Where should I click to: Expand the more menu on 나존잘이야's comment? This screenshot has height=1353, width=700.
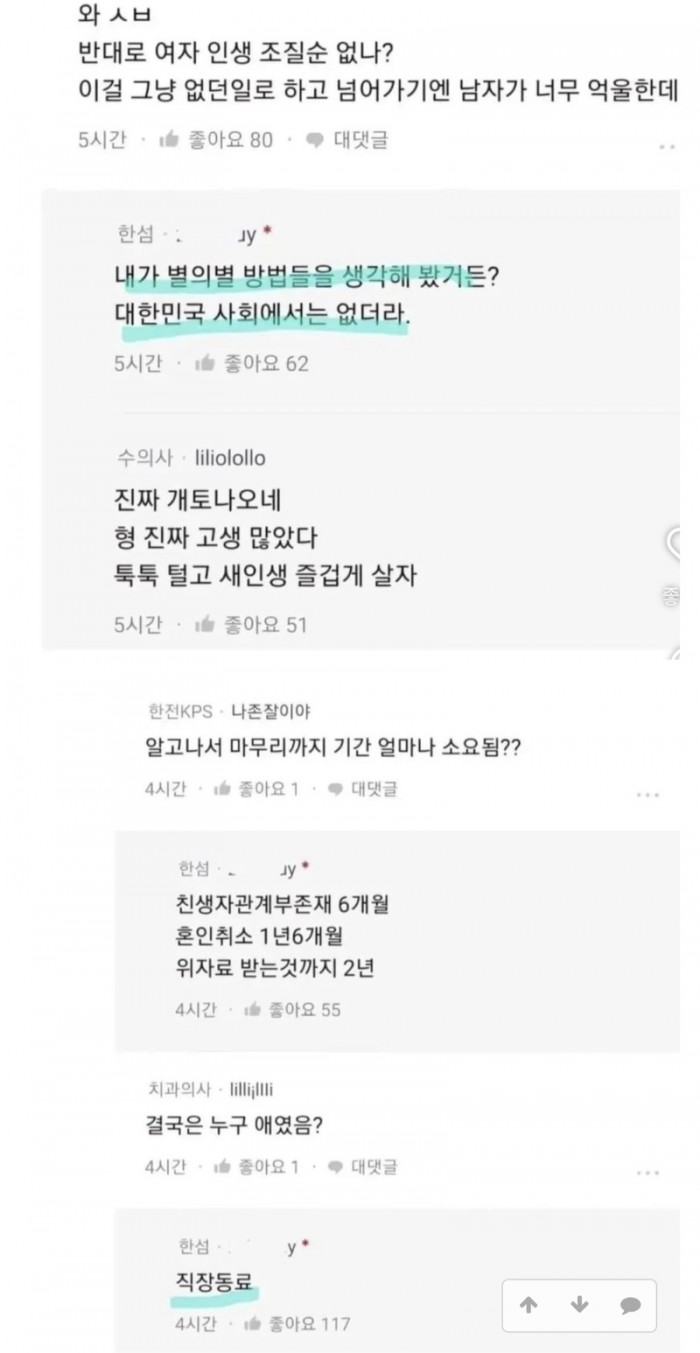coord(648,795)
